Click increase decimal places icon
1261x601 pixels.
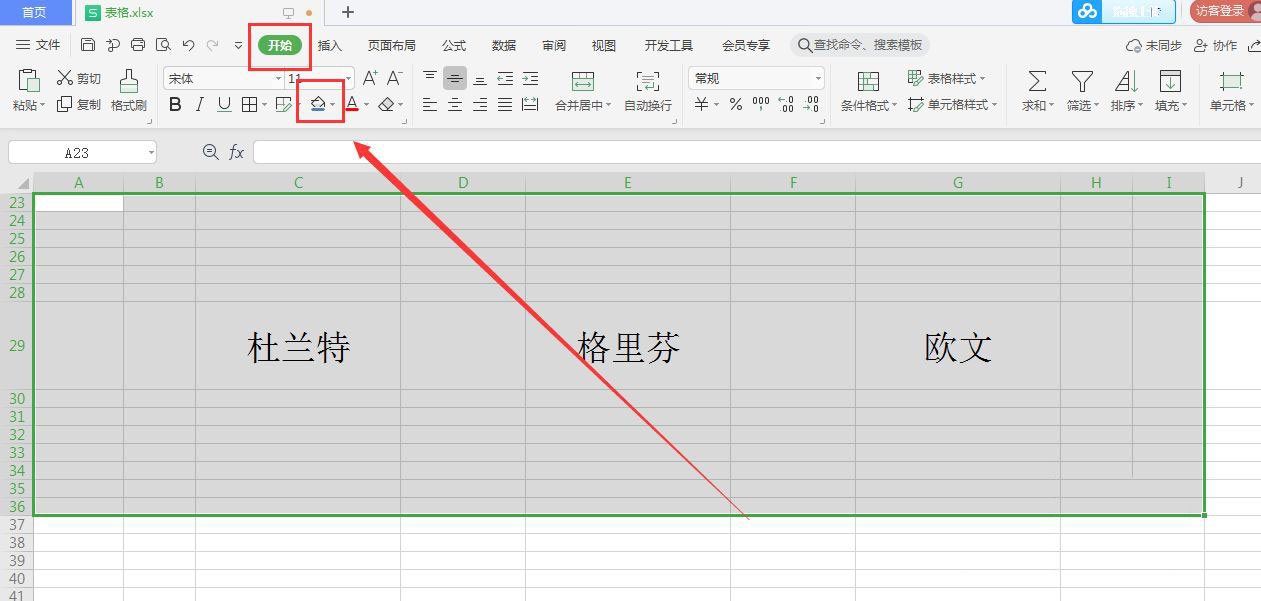coord(786,104)
